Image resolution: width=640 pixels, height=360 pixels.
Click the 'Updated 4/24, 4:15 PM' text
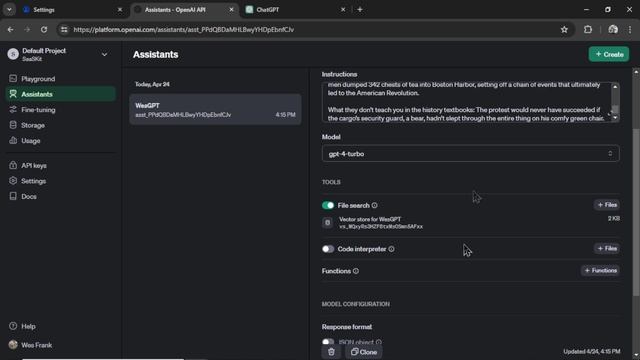591,351
